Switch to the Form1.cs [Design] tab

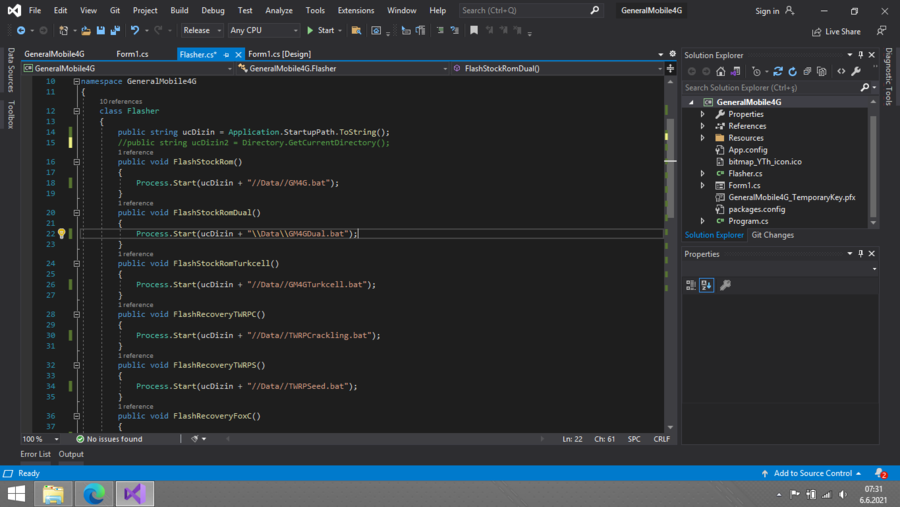pyautogui.click(x=279, y=54)
